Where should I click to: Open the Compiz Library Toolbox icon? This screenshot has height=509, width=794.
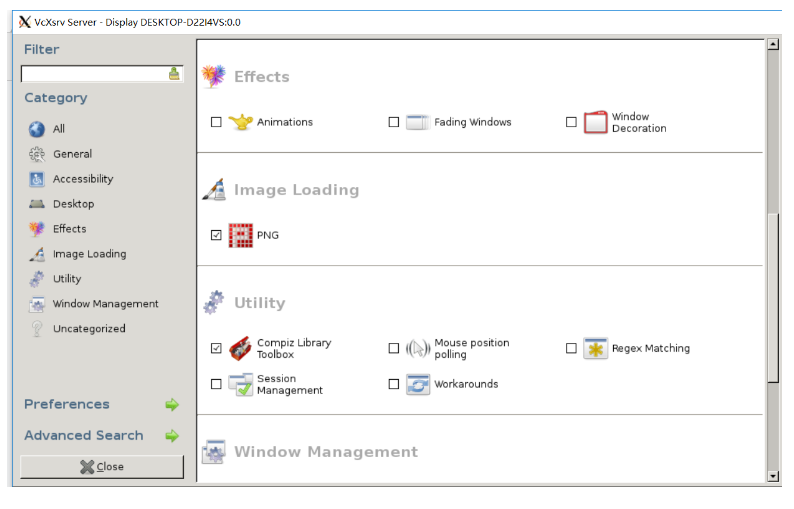tap(241, 348)
